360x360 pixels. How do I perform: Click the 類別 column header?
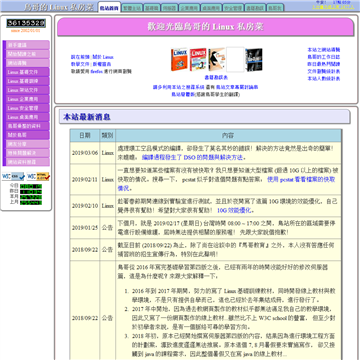107,135
